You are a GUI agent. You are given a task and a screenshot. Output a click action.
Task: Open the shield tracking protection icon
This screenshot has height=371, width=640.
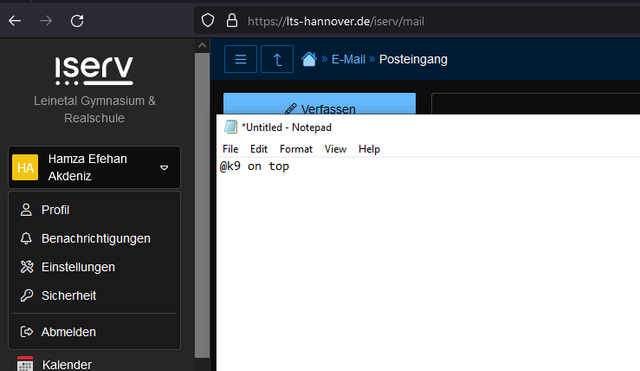pos(208,20)
